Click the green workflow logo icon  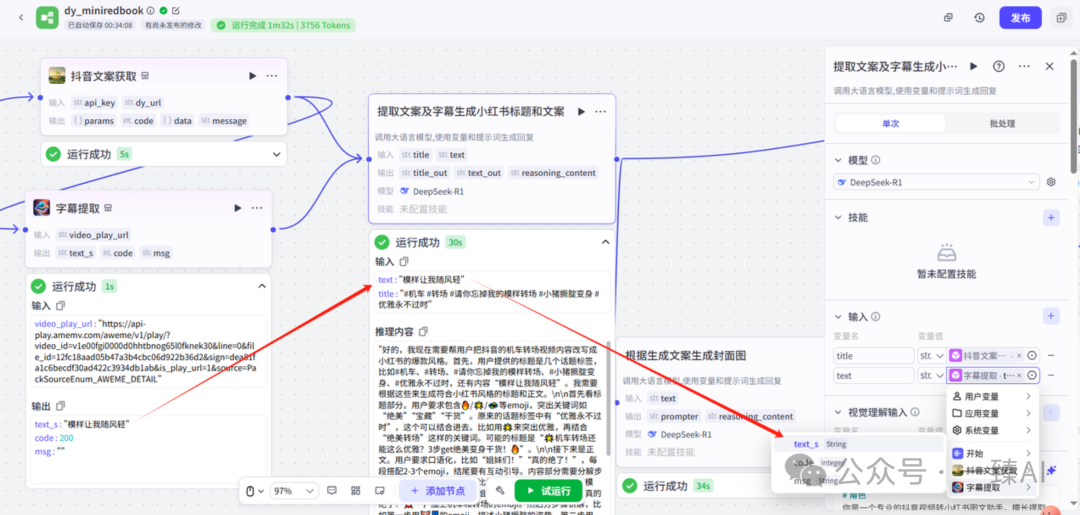pyautogui.click(x=48, y=17)
